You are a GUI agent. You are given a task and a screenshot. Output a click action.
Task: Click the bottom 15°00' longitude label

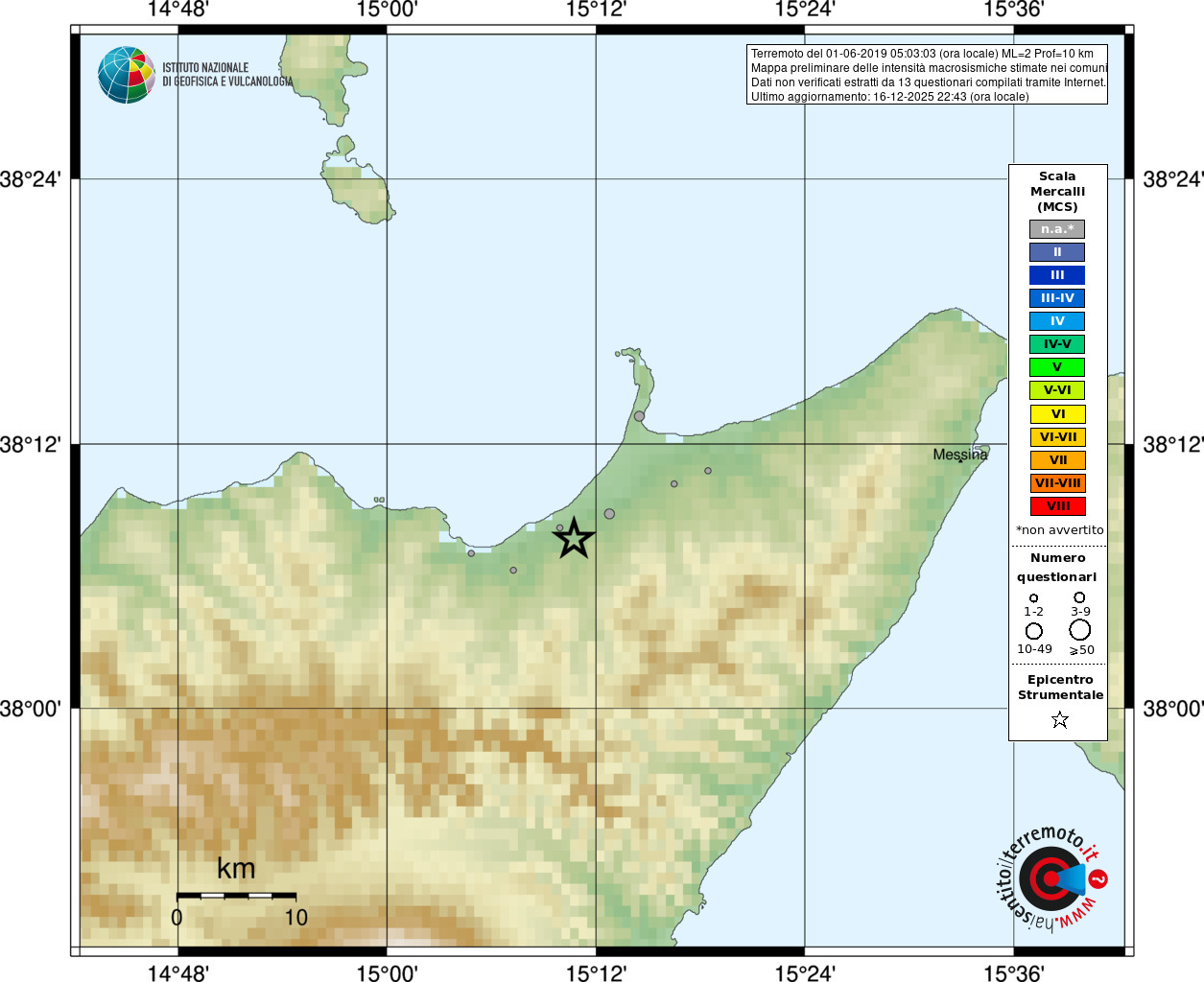pos(387,972)
